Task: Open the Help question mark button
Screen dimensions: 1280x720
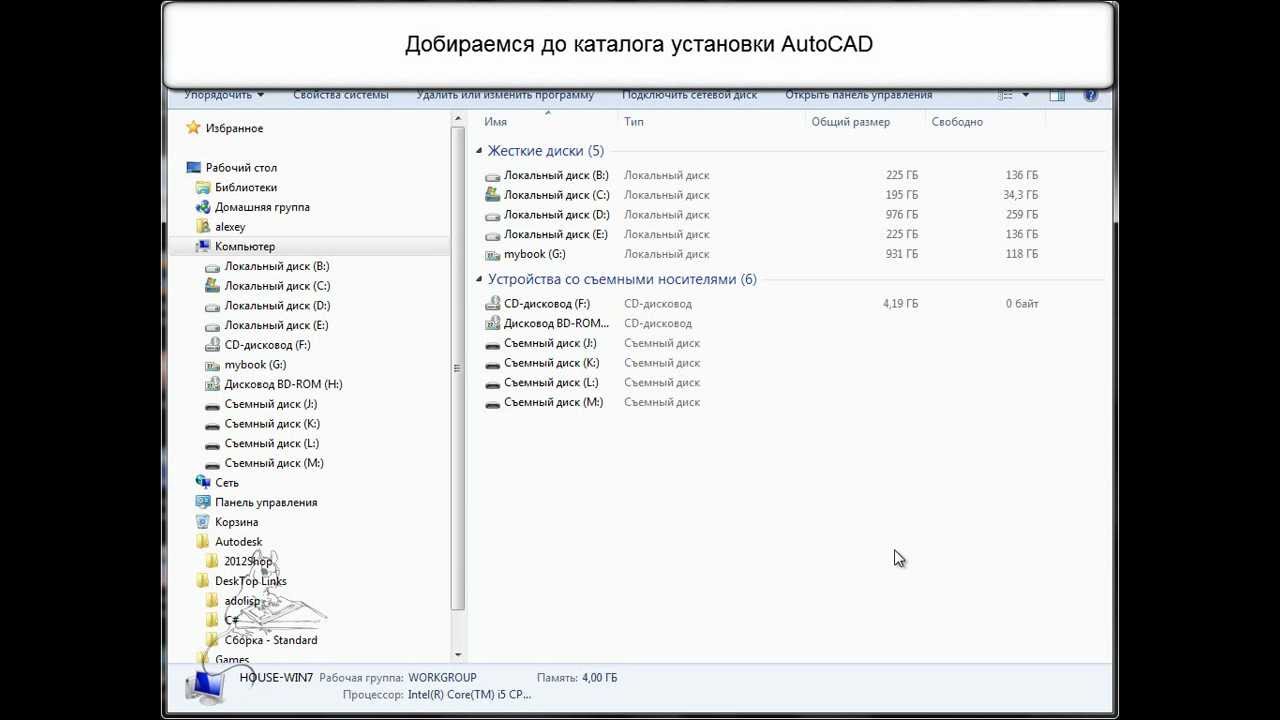Action: pos(1091,95)
